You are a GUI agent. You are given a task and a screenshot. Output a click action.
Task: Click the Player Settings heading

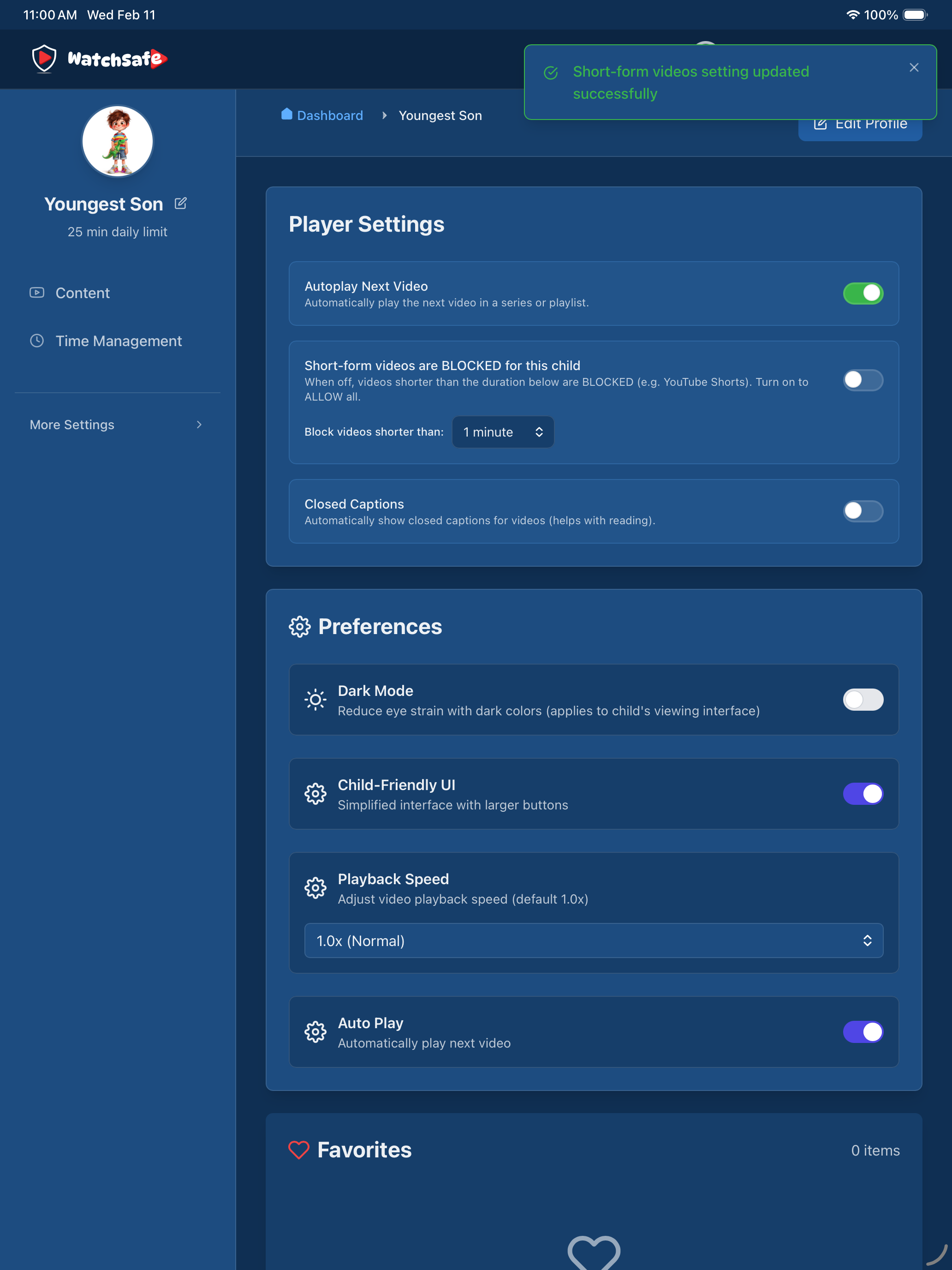pos(367,224)
